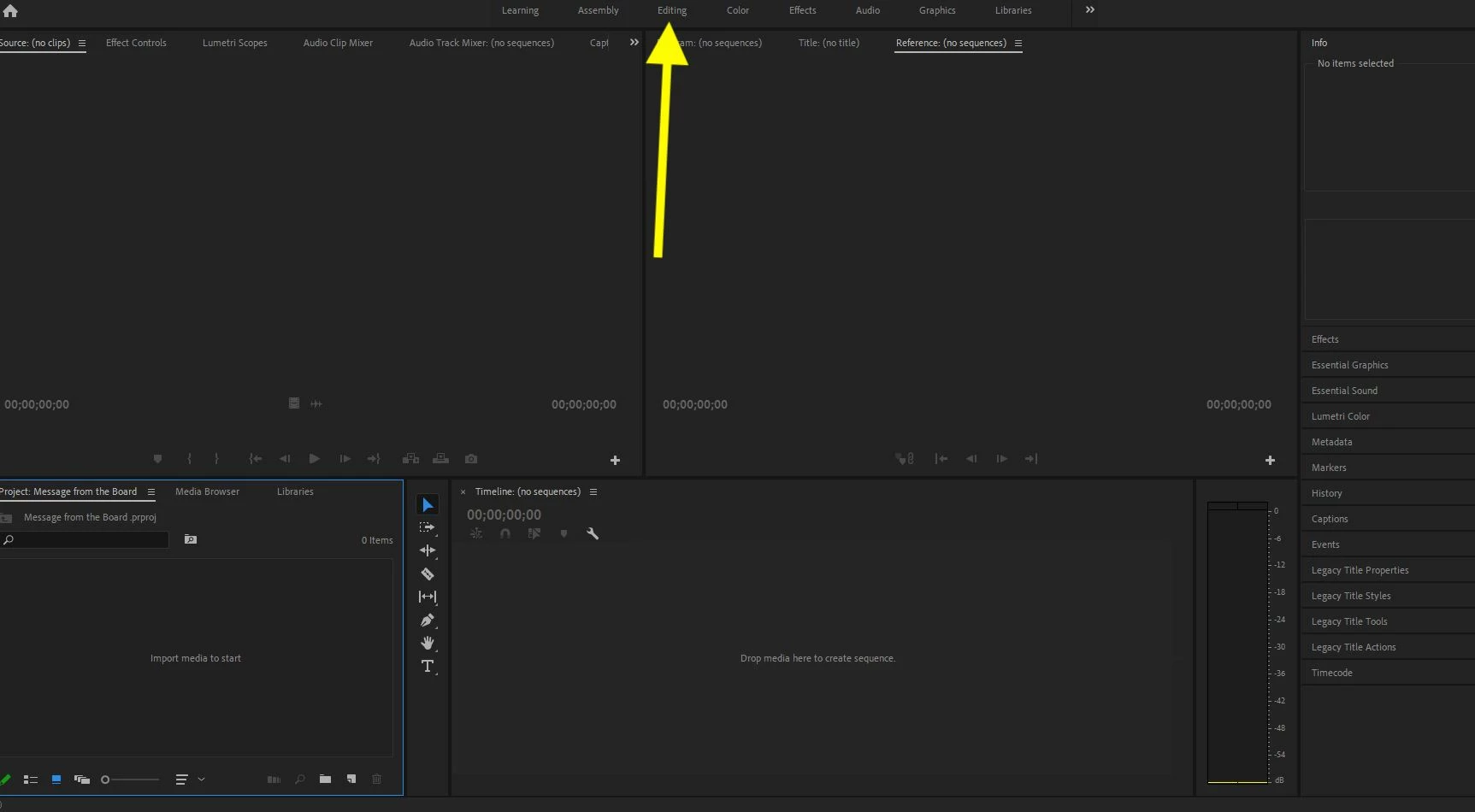Go to In point in Reference monitor
Viewport: 1475px width, 812px height.
(941, 459)
